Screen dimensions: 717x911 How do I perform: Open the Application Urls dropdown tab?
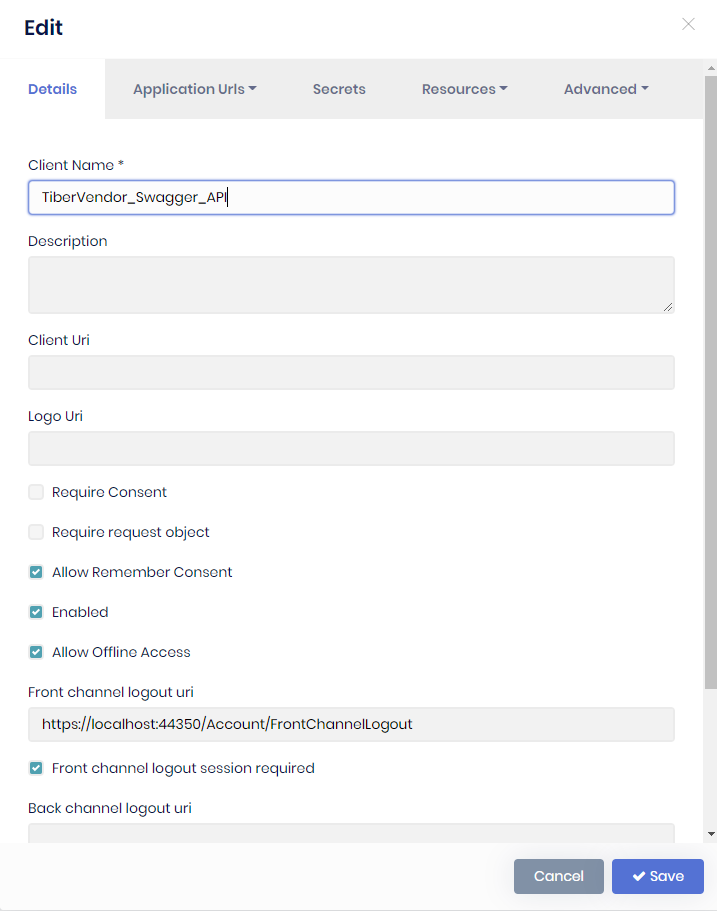(195, 89)
